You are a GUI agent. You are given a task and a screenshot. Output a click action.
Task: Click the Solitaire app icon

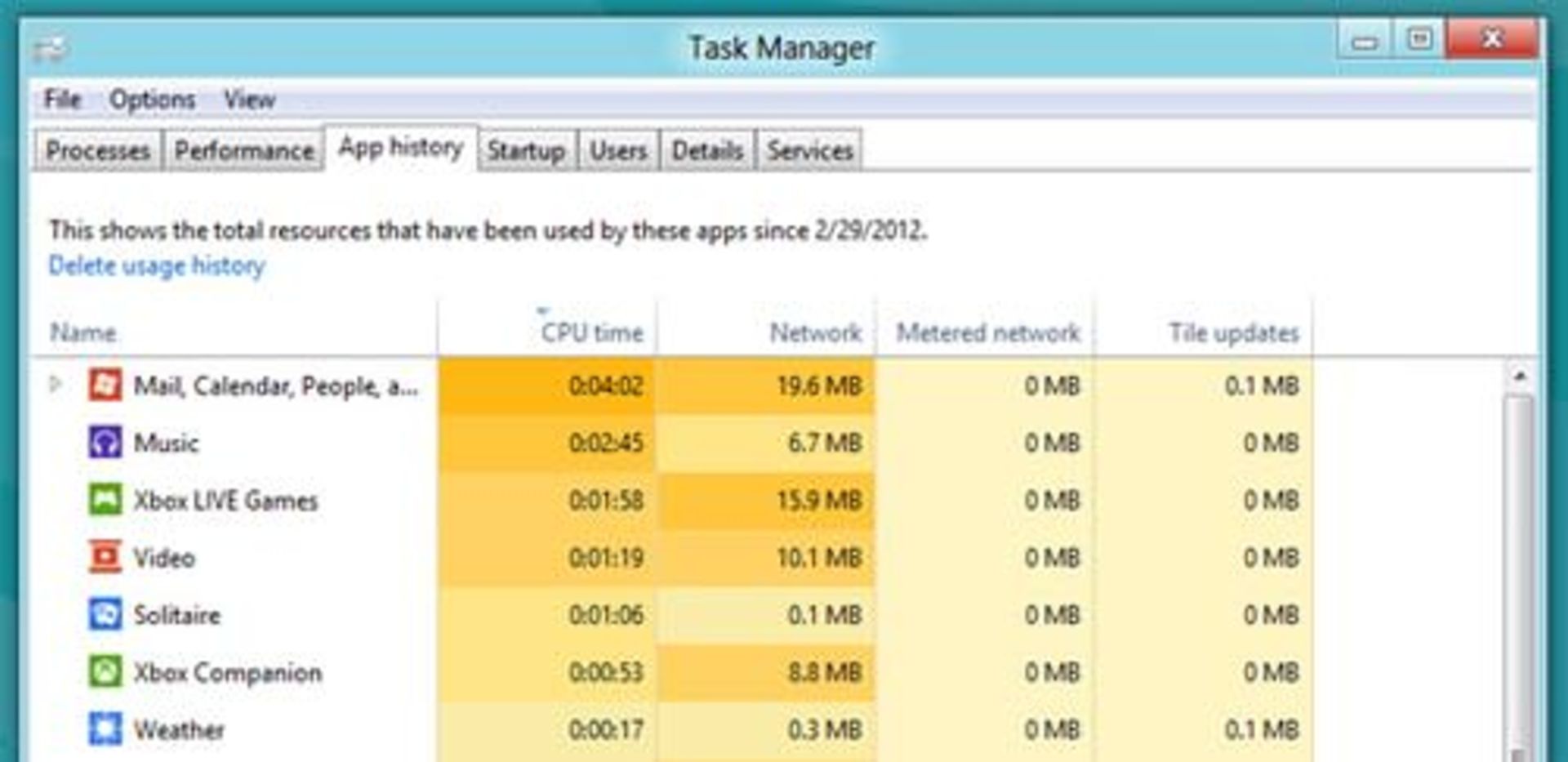(105, 614)
